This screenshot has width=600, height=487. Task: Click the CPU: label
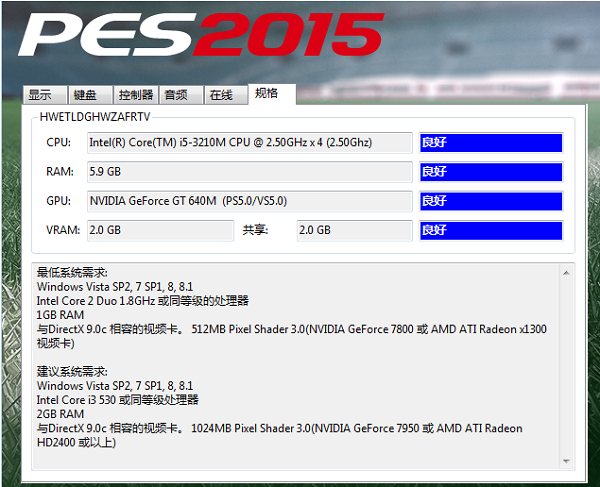click(59, 143)
